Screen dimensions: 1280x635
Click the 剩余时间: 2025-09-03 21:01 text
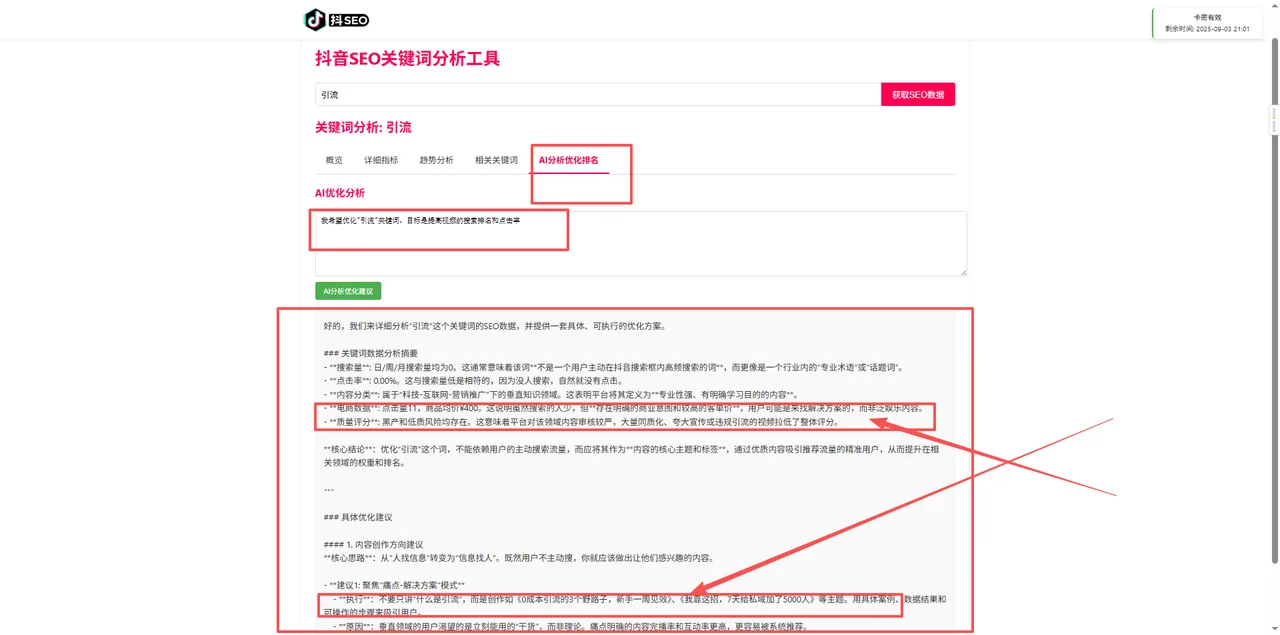click(x=1207, y=29)
